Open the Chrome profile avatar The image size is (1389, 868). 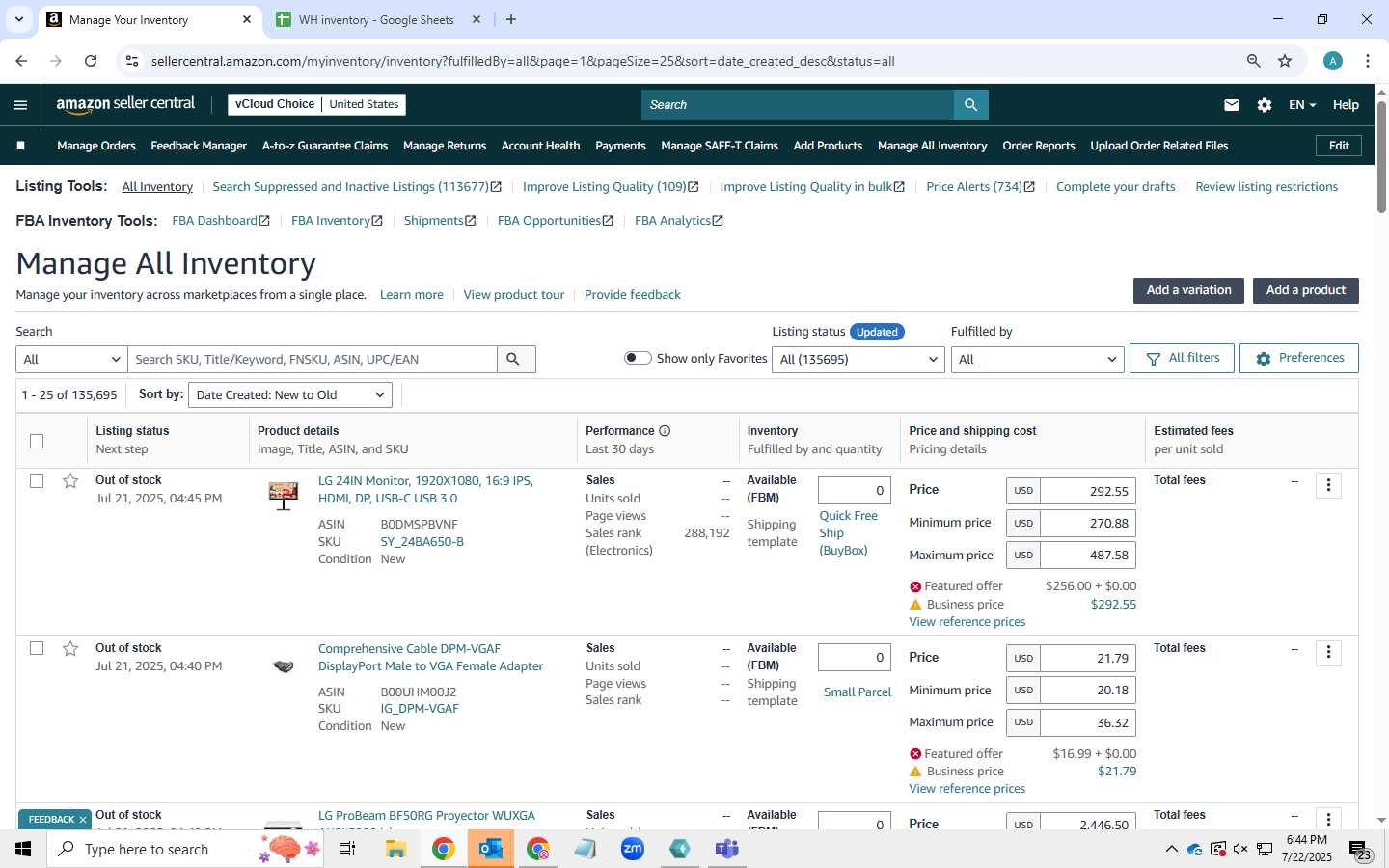coord(1333,61)
